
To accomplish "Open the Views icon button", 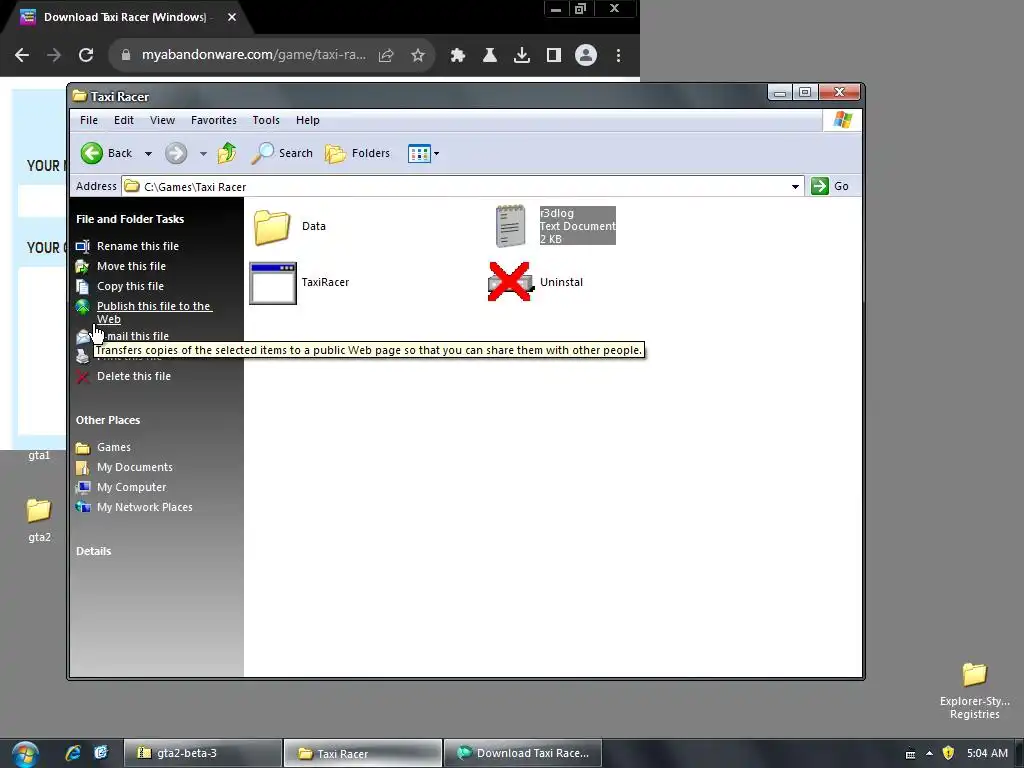I will tap(419, 153).
